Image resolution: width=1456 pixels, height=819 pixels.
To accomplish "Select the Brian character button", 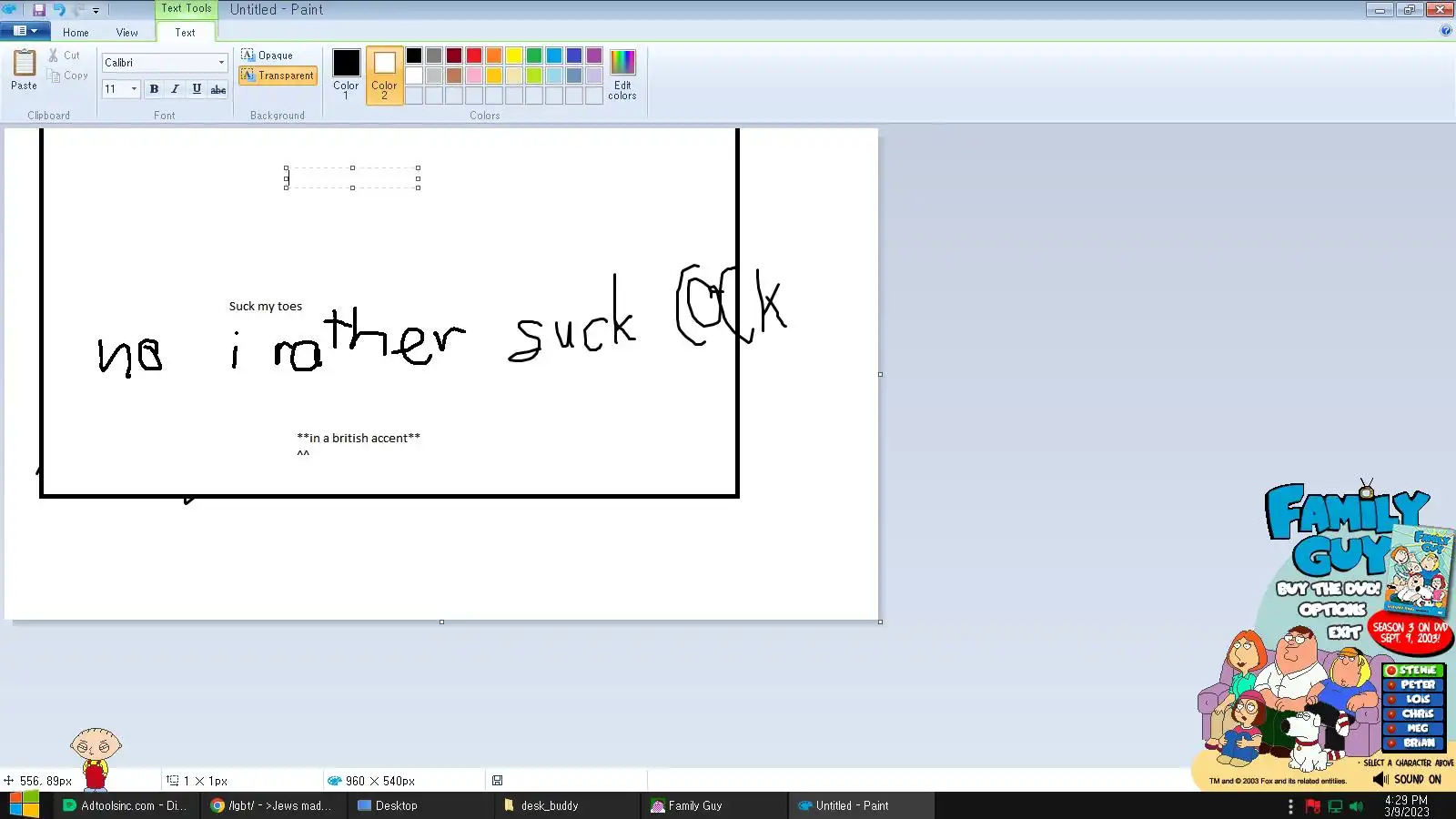I will 1413,743.
